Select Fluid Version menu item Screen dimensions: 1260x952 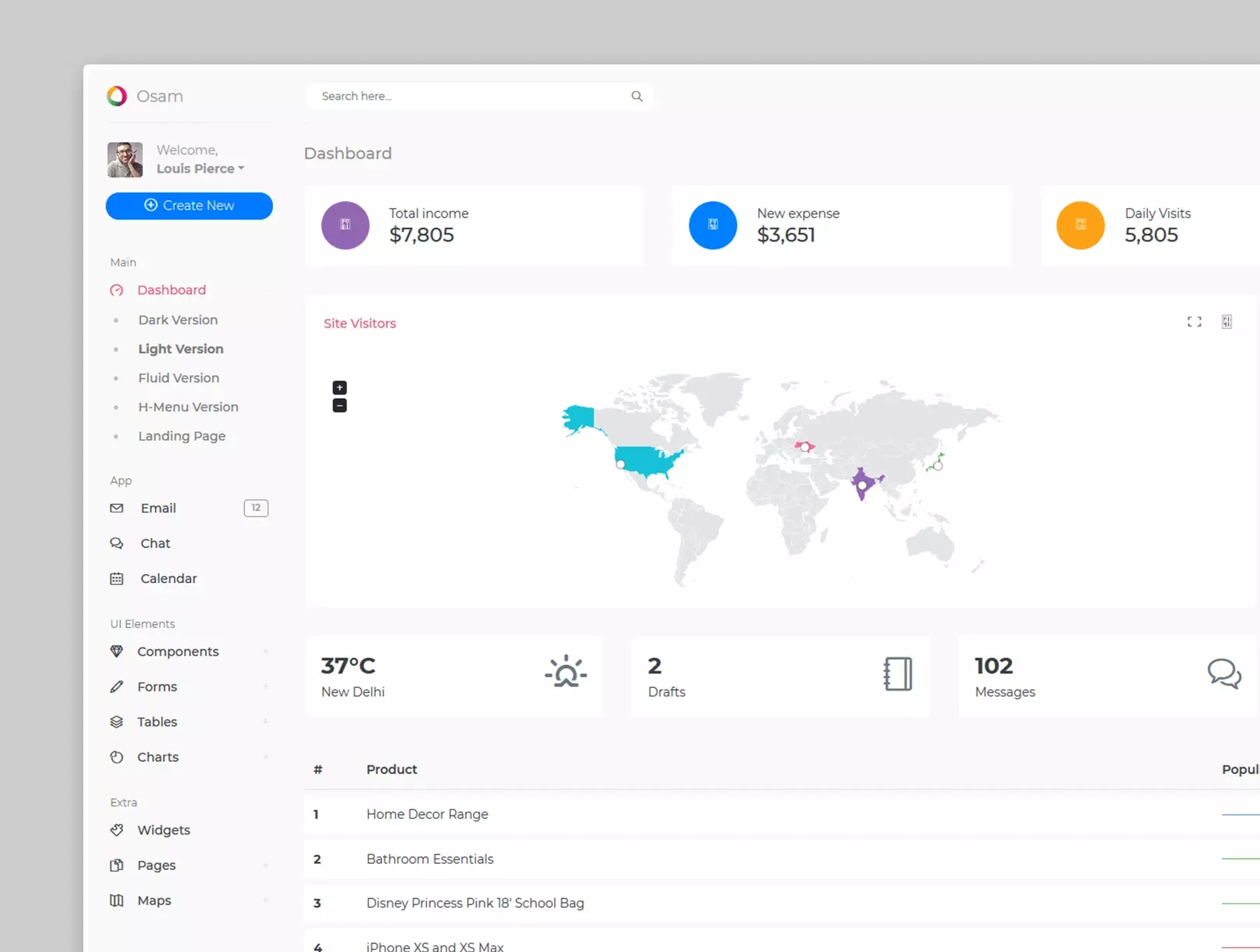click(178, 378)
